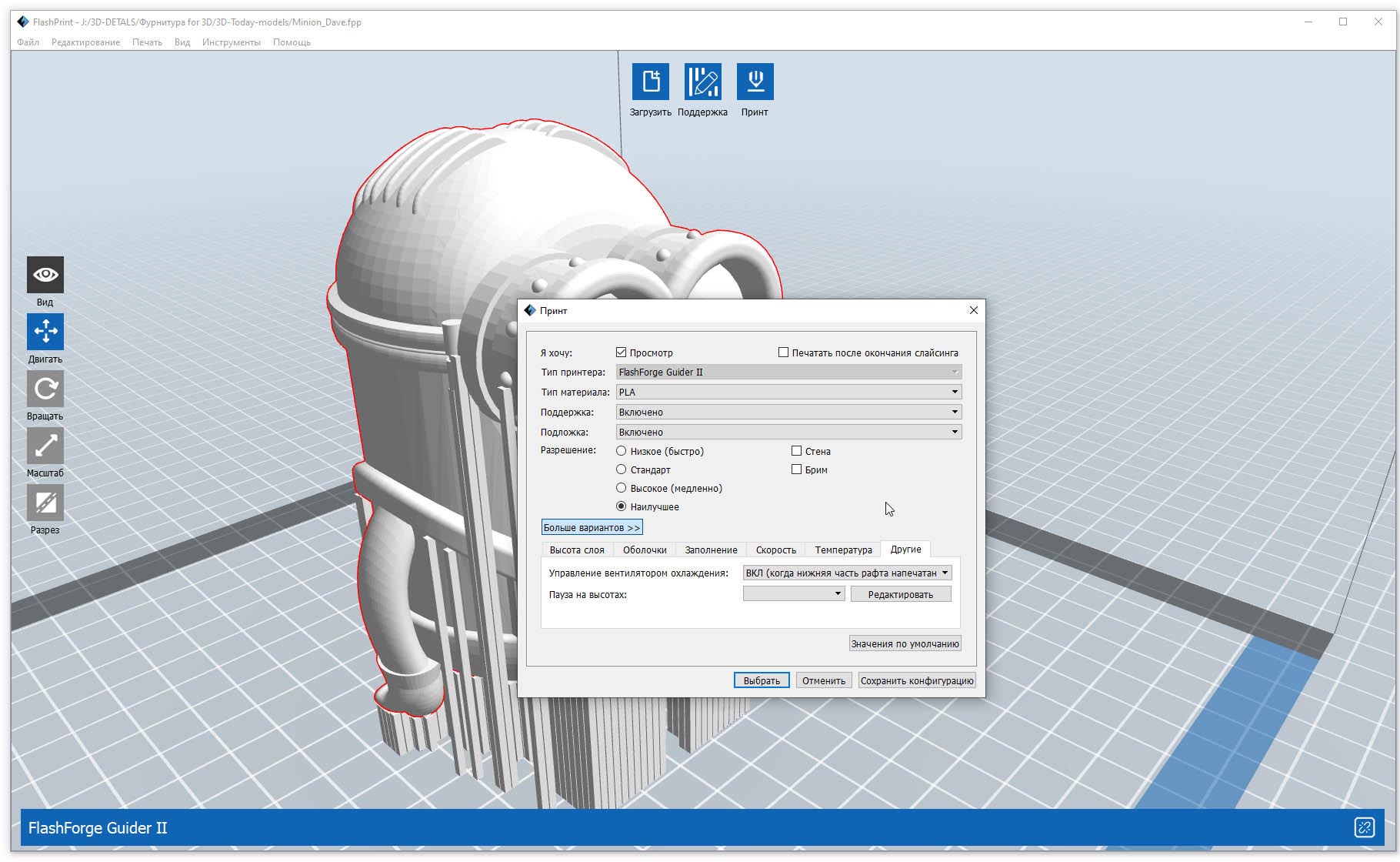This screenshot has width=1400, height=862.
Task: Open the Подложка (Raft) dropdown
Action: click(788, 432)
